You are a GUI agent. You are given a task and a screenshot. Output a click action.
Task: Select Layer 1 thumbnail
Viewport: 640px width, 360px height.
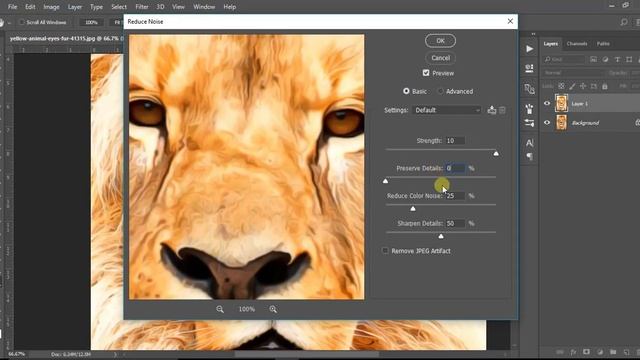coord(562,103)
